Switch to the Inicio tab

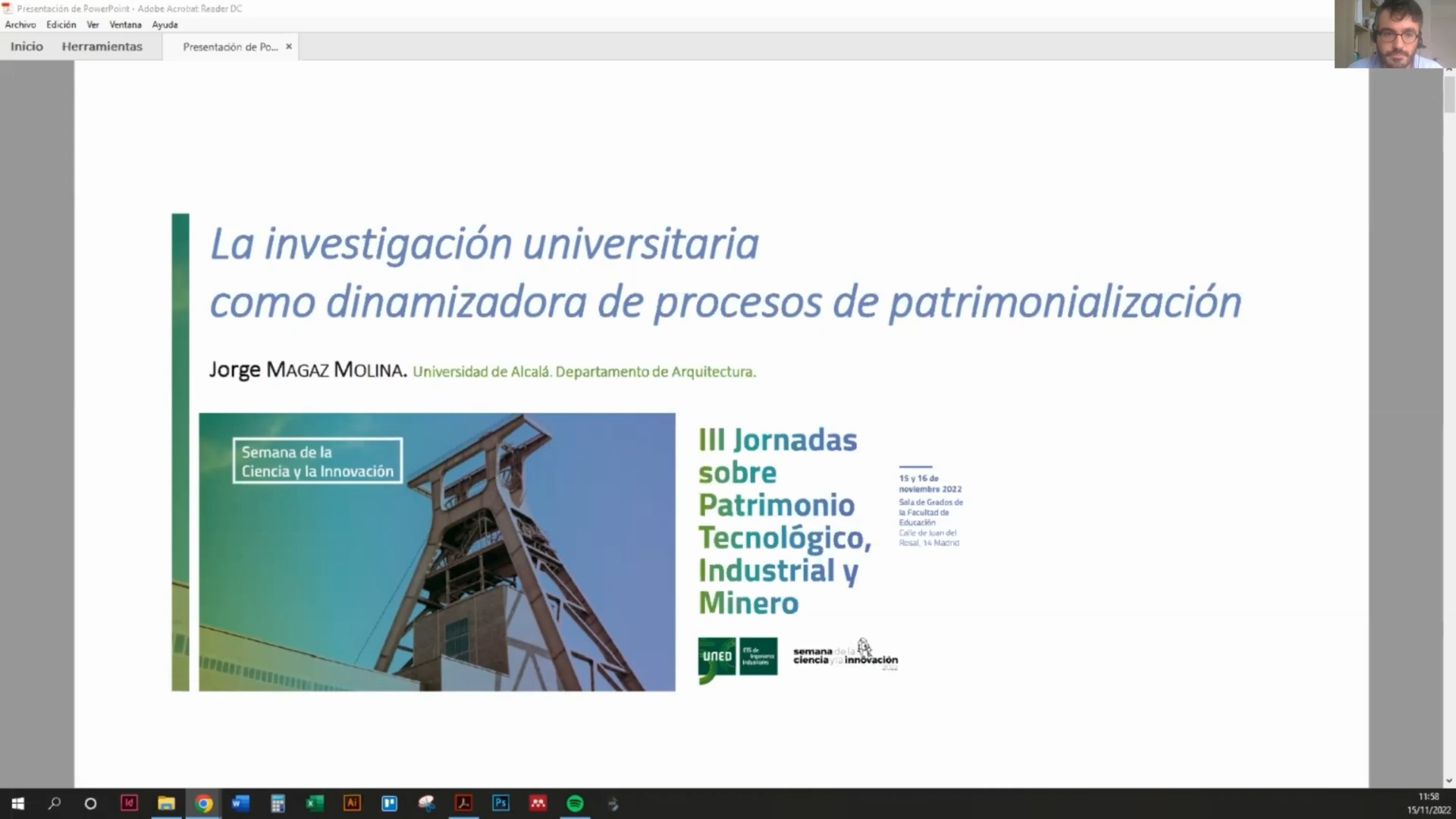[27, 46]
